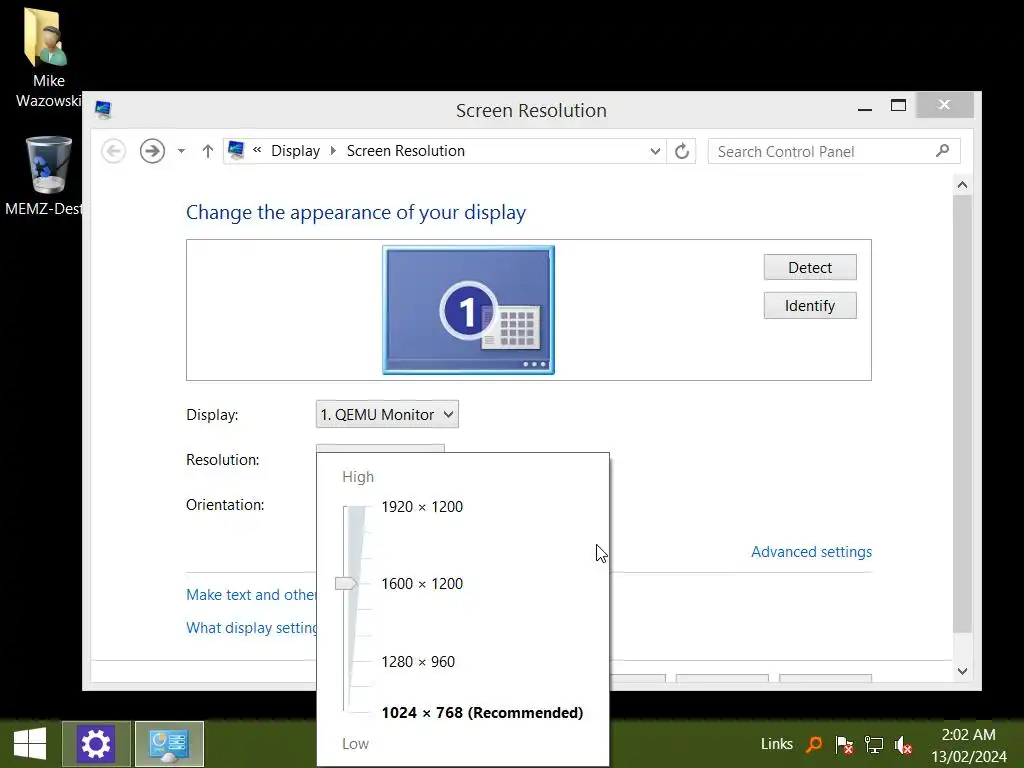Viewport: 1024px width, 768px height.
Task: Open the QEMU Monitor display dropdown
Action: 387,414
